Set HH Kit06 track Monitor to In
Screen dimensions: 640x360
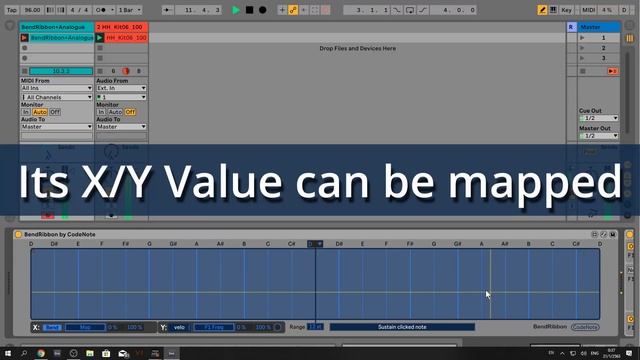pyautogui.click(x=101, y=112)
